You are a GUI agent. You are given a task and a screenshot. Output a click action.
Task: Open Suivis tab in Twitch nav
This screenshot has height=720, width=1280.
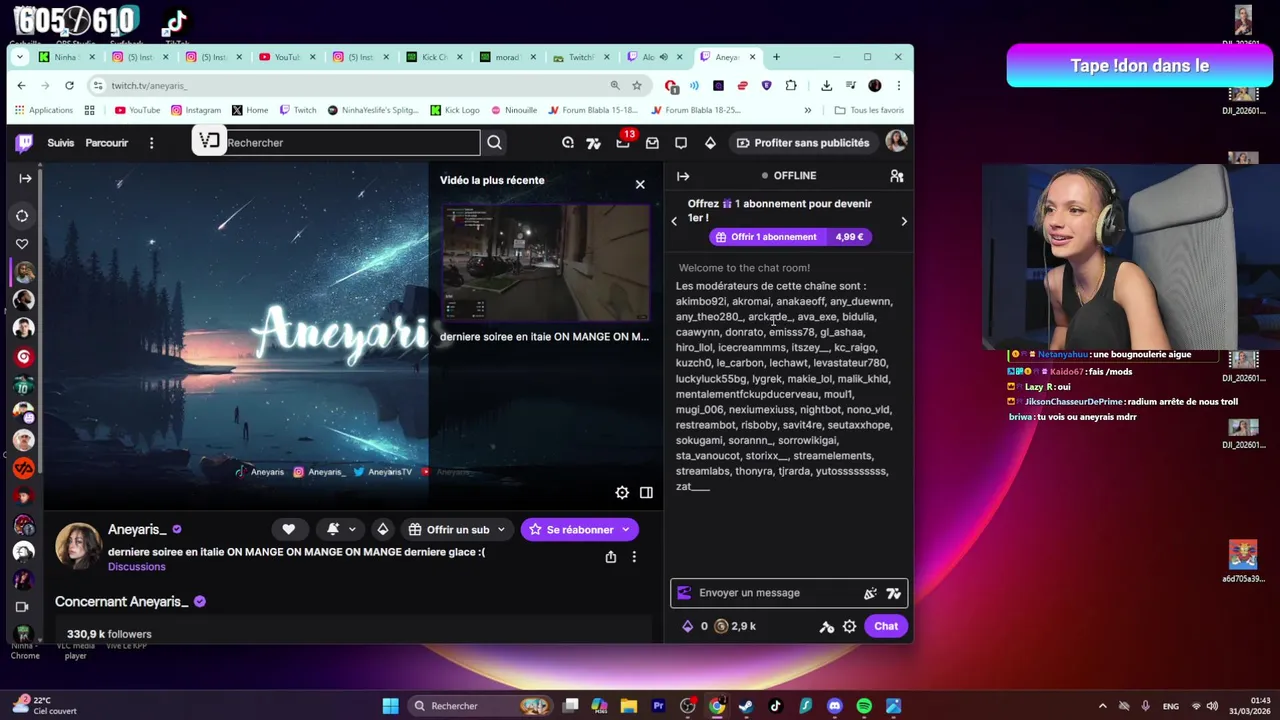coord(61,143)
